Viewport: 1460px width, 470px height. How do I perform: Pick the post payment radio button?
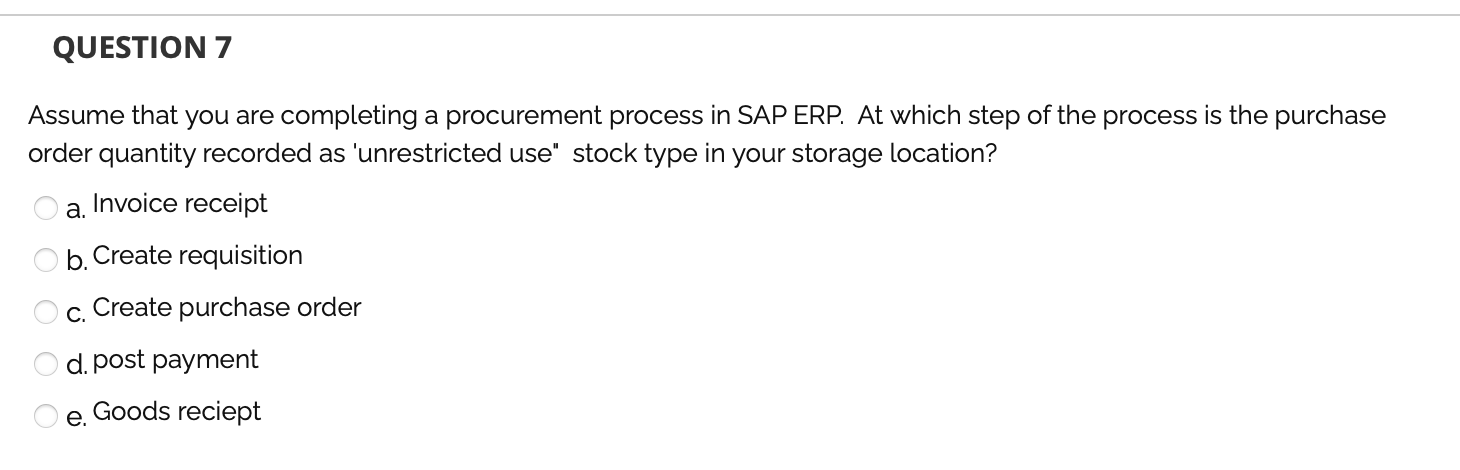[46, 364]
